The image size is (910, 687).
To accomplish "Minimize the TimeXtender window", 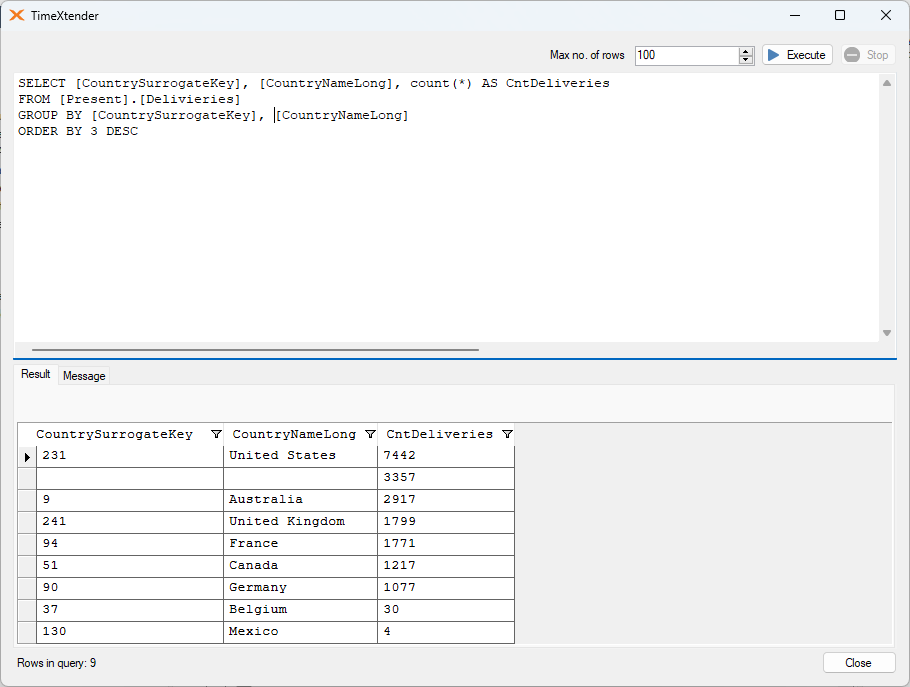I will click(795, 16).
